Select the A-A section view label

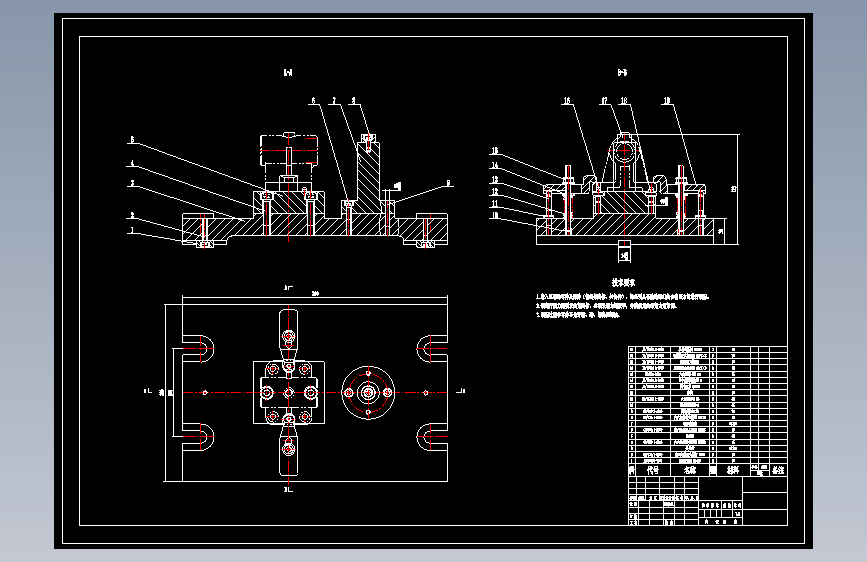point(288,72)
